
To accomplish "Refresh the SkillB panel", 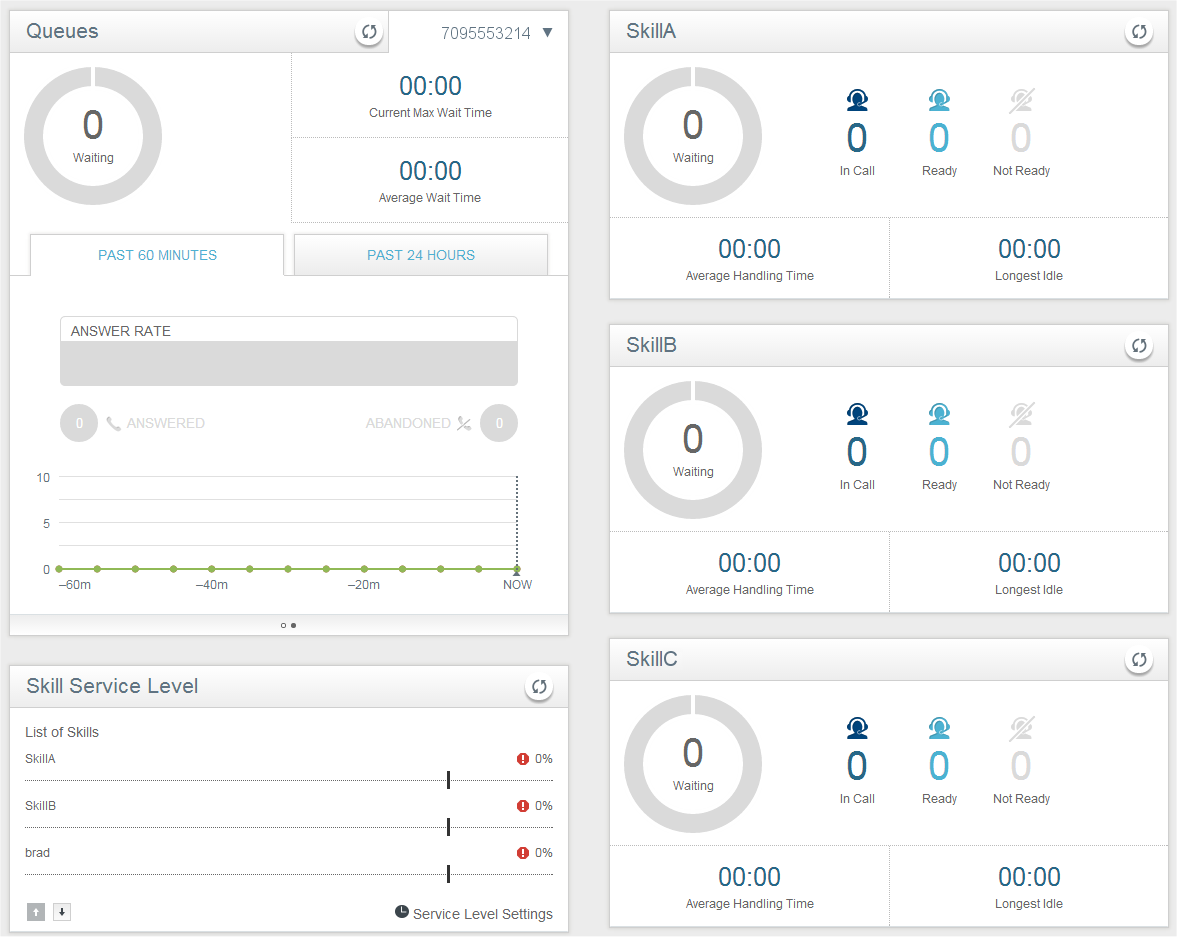I will click(x=1138, y=346).
